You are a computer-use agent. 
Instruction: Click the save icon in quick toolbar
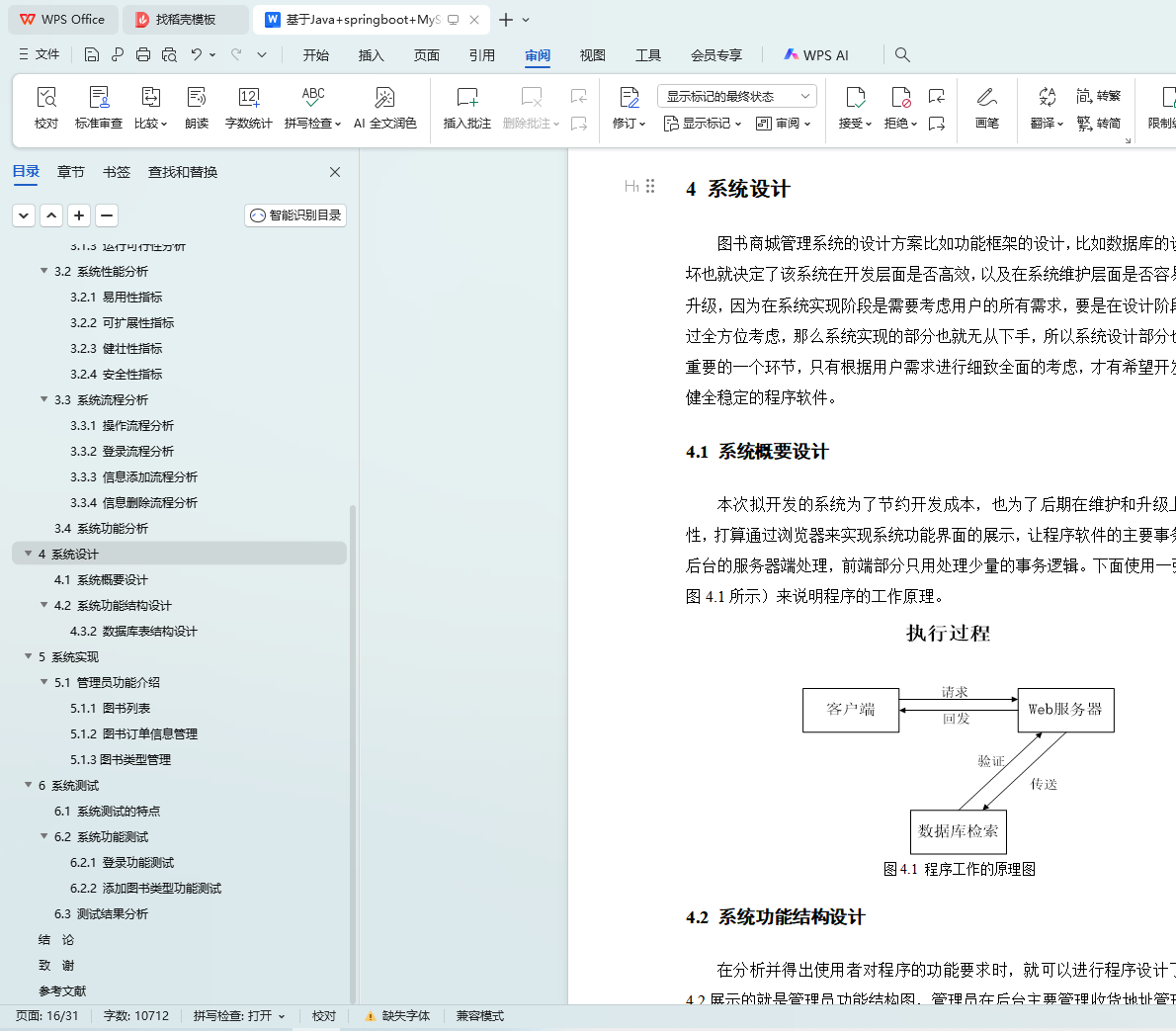click(x=92, y=54)
